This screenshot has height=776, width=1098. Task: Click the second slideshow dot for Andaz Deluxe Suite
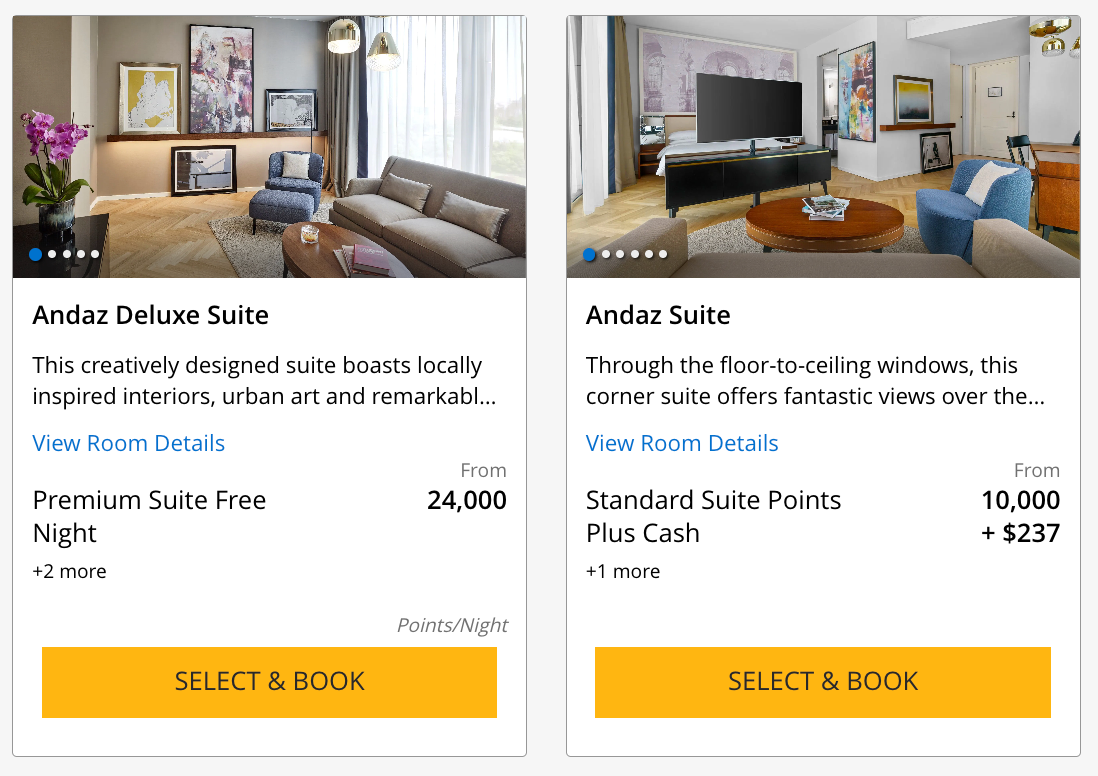(52, 254)
